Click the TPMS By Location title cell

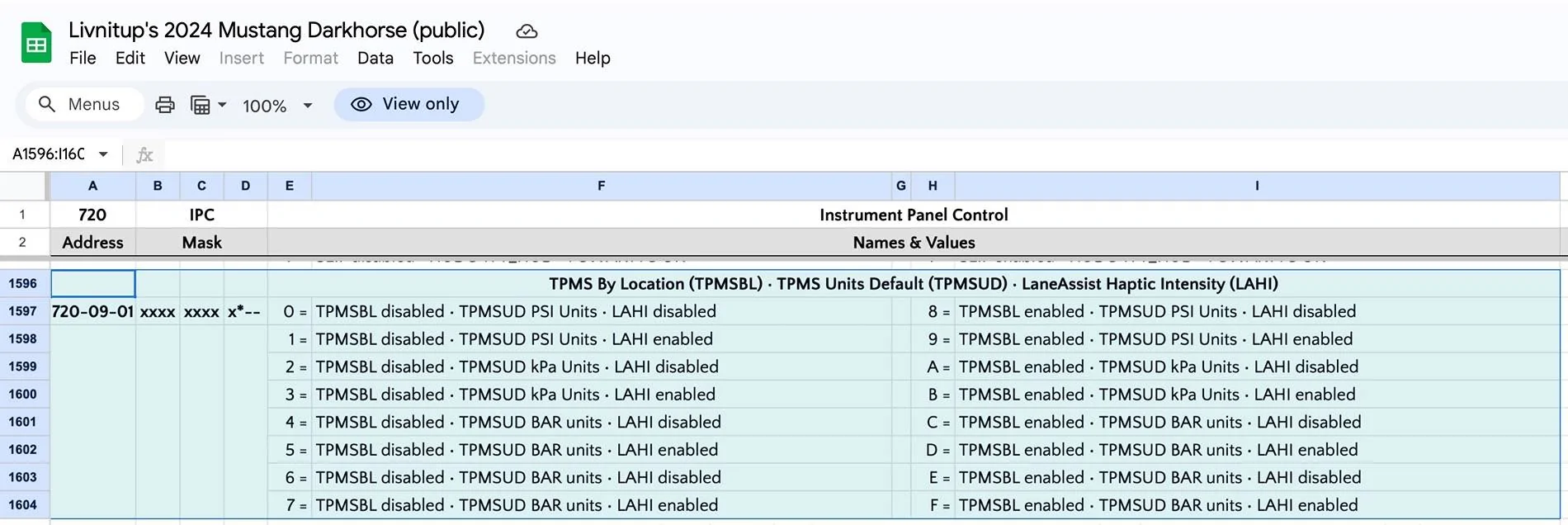[x=914, y=283]
